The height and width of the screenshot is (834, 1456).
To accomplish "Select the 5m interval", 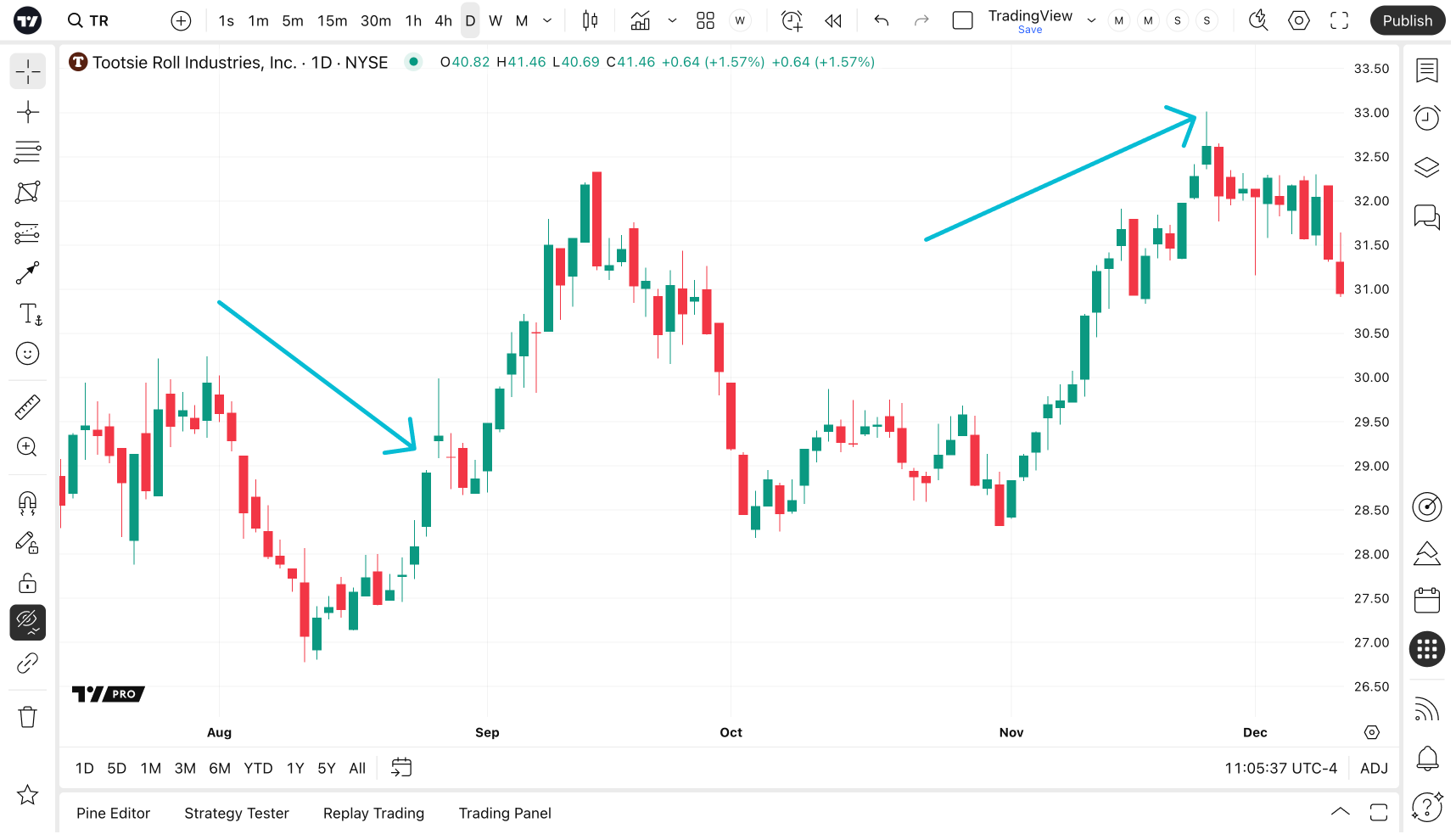I will [293, 20].
